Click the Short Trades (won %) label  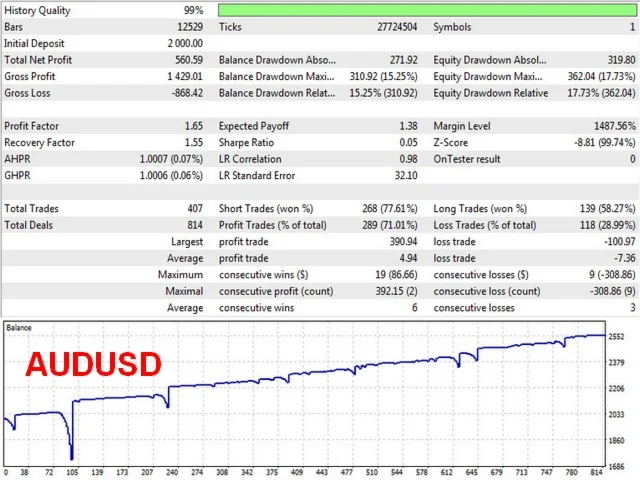click(x=265, y=208)
